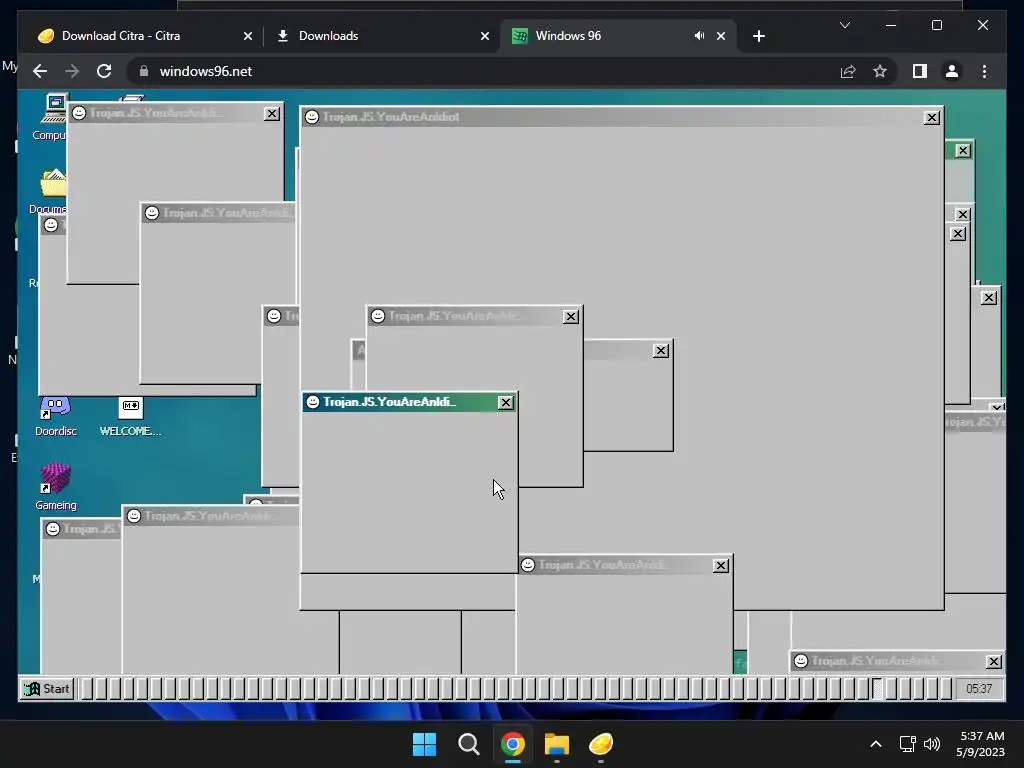Click the padlock site info icon
The width and height of the screenshot is (1024, 768).
pyautogui.click(x=144, y=71)
